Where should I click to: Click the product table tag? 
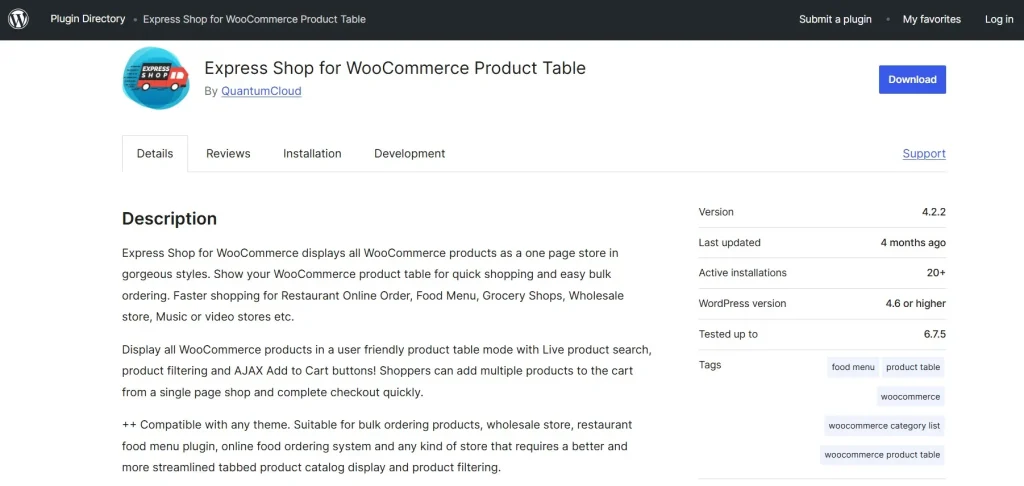pos(913,367)
